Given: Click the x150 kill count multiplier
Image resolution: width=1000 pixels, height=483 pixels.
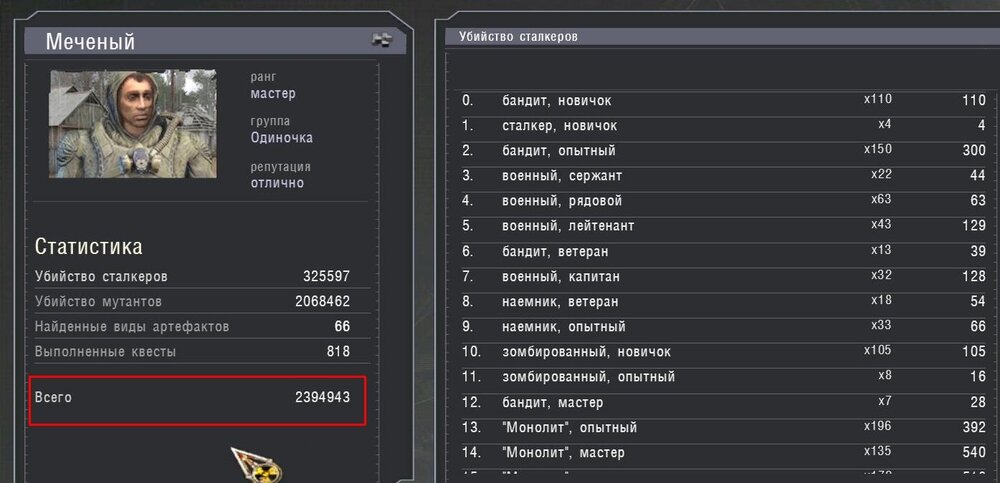Looking at the screenshot, I should pyautogui.click(x=878, y=149).
